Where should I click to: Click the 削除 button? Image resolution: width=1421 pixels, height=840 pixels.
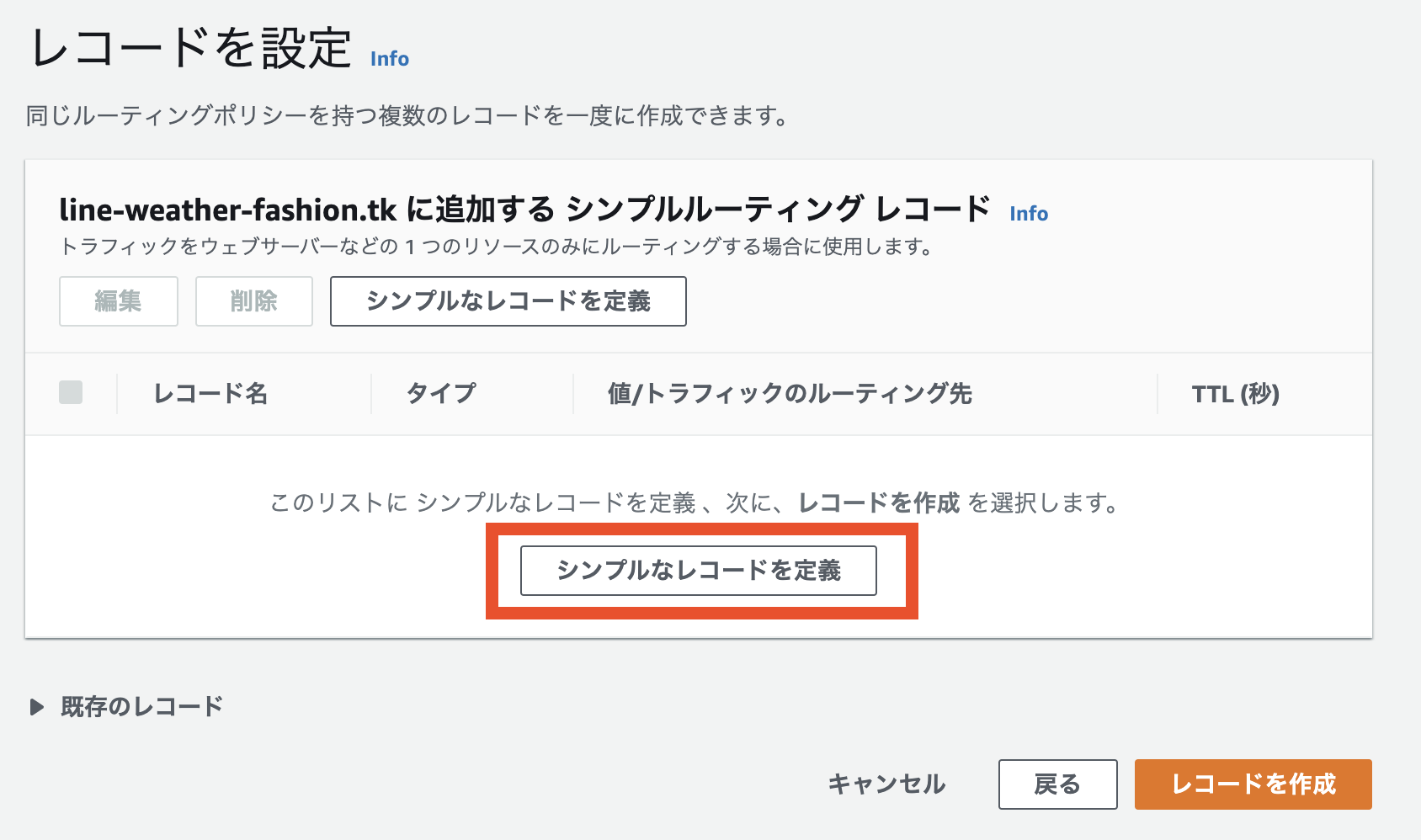pyautogui.click(x=253, y=300)
